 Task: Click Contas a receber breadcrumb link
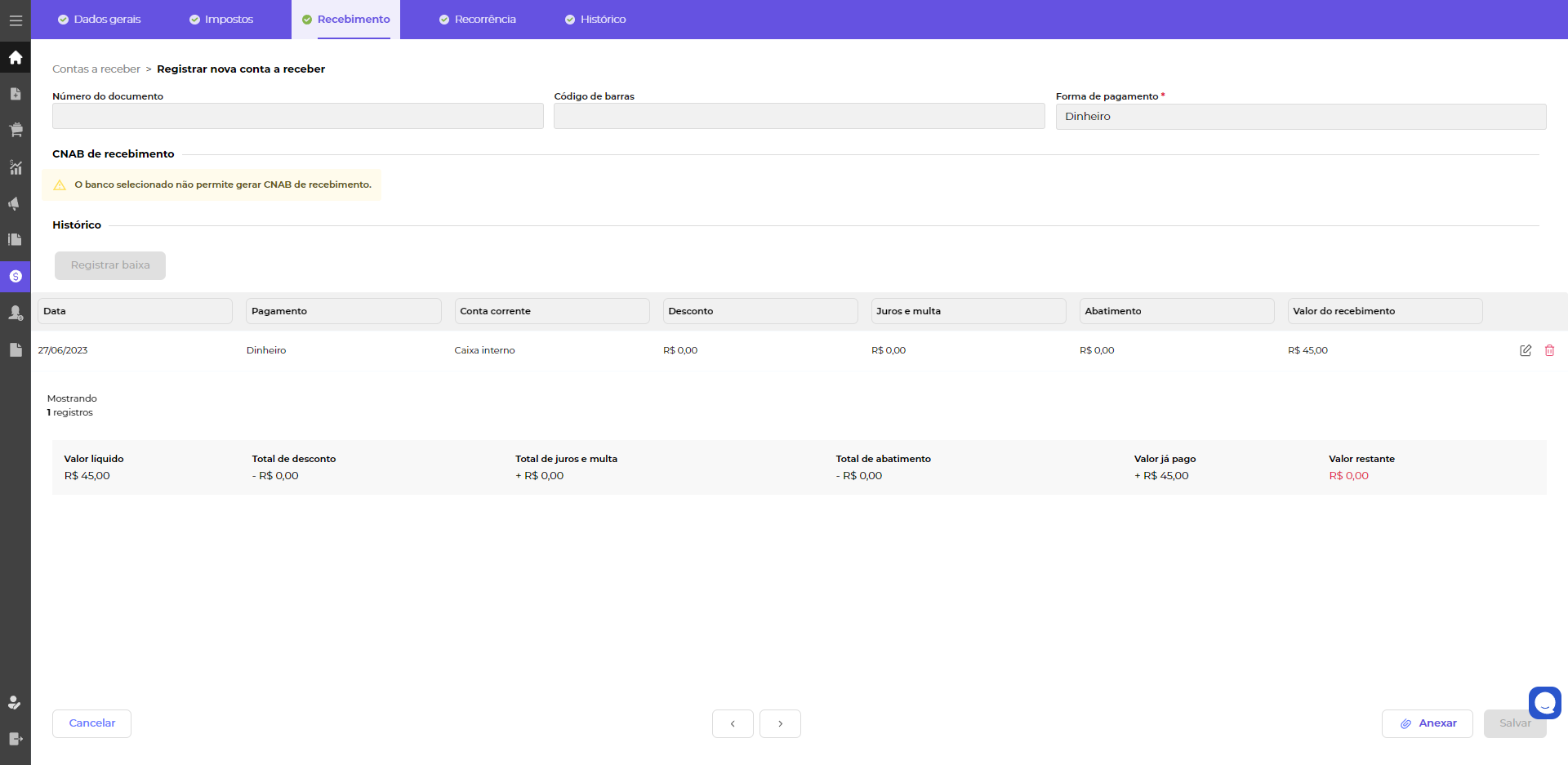(x=96, y=69)
